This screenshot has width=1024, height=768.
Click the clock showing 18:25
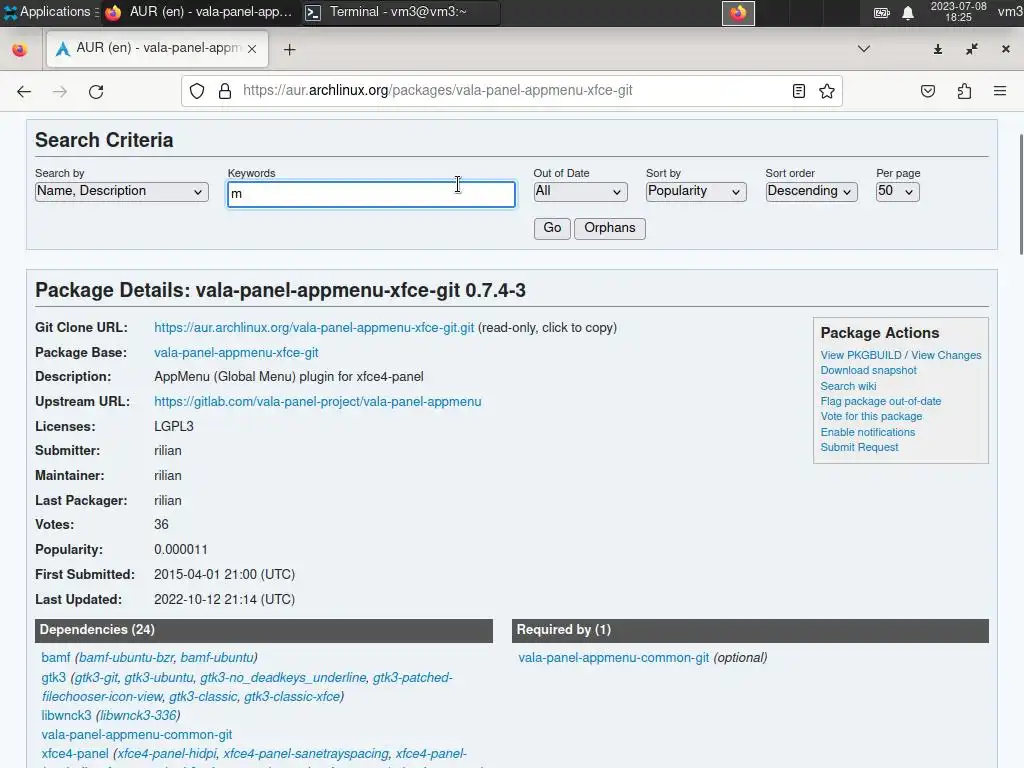pyautogui.click(x=958, y=12)
